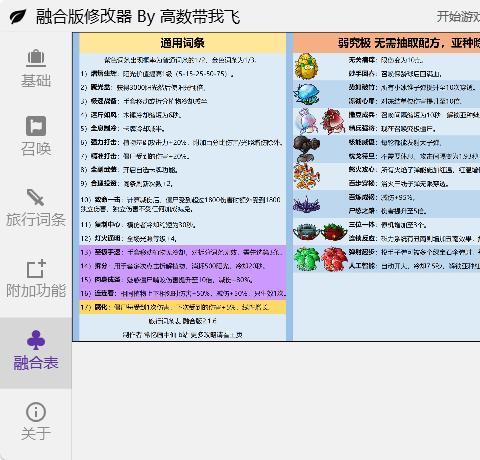Click the orange fire plant cluster icon
The image size is (480, 460).
click(306, 176)
